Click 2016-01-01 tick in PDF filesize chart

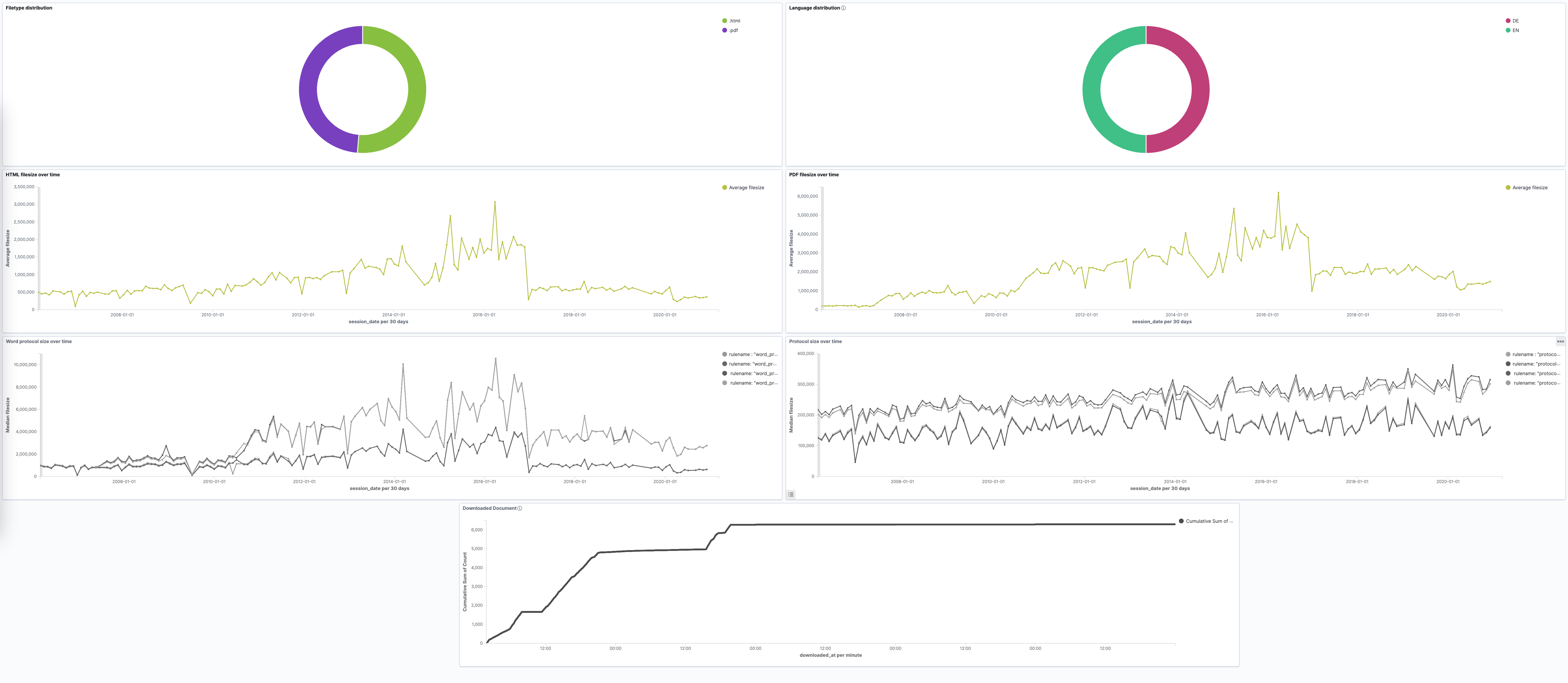click(1267, 315)
